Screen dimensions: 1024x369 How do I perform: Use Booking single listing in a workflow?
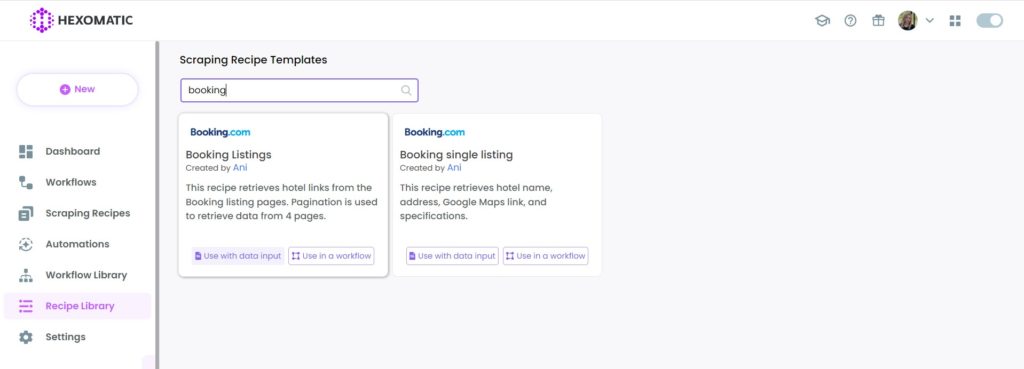pos(545,256)
